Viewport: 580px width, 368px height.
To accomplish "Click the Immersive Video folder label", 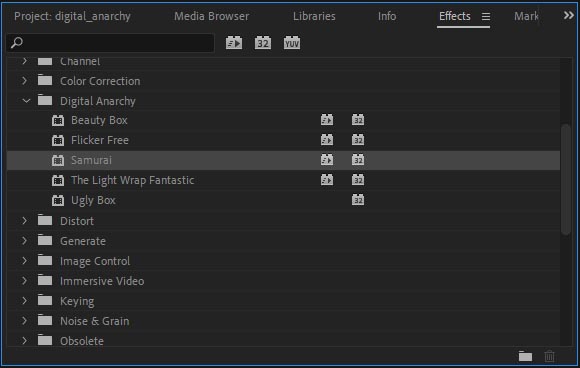I will (x=102, y=281).
